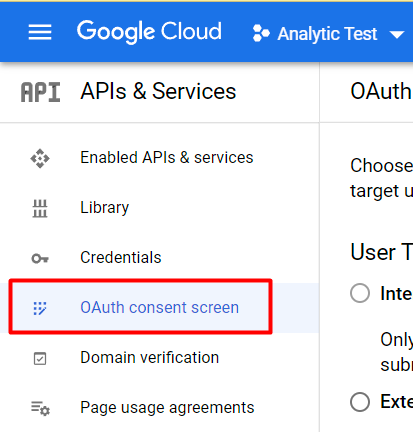Screen dimensions: 413x432
Task: Click the API logo icon
Action: coord(40,92)
